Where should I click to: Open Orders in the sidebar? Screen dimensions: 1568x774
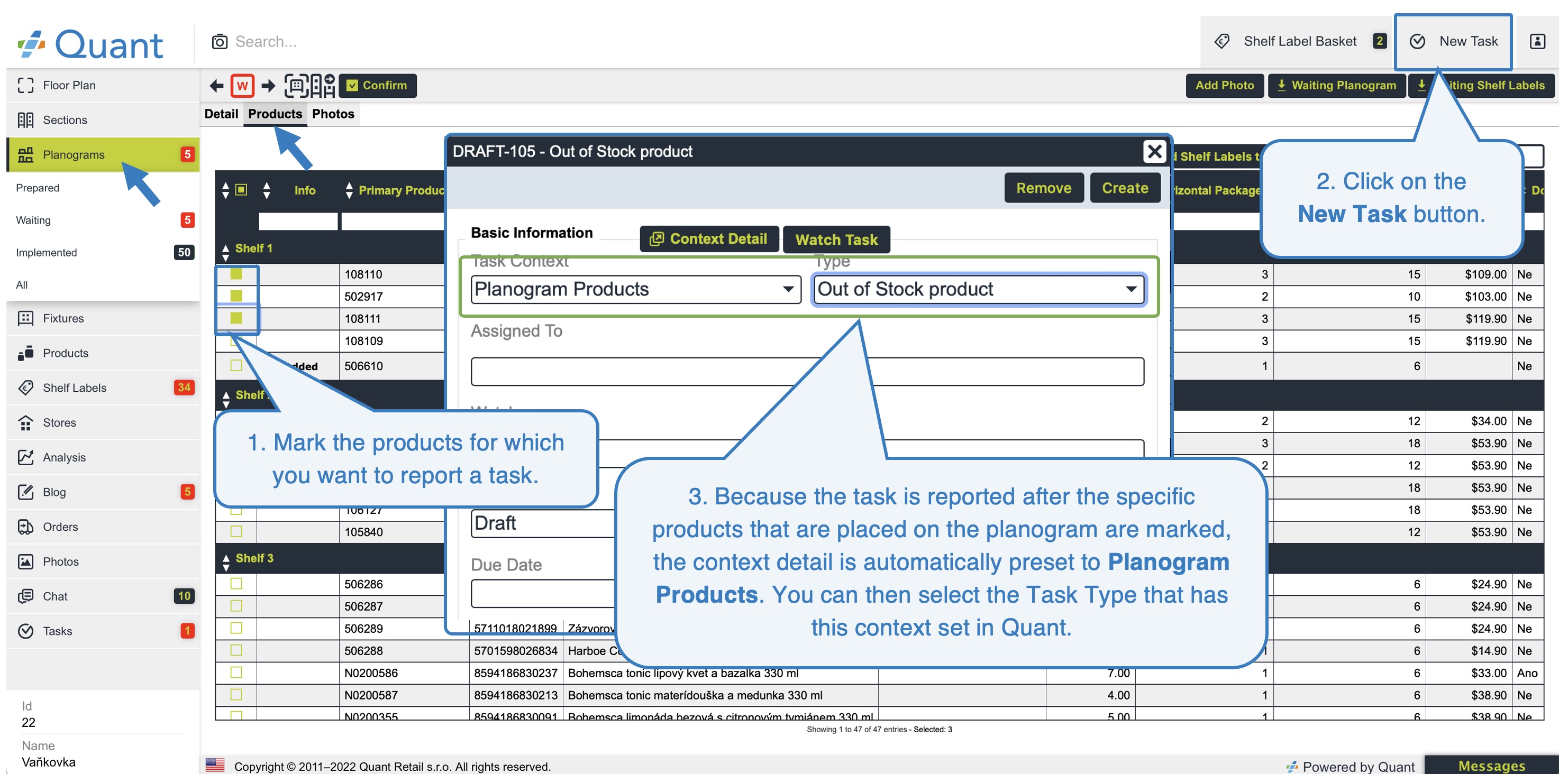102,527
